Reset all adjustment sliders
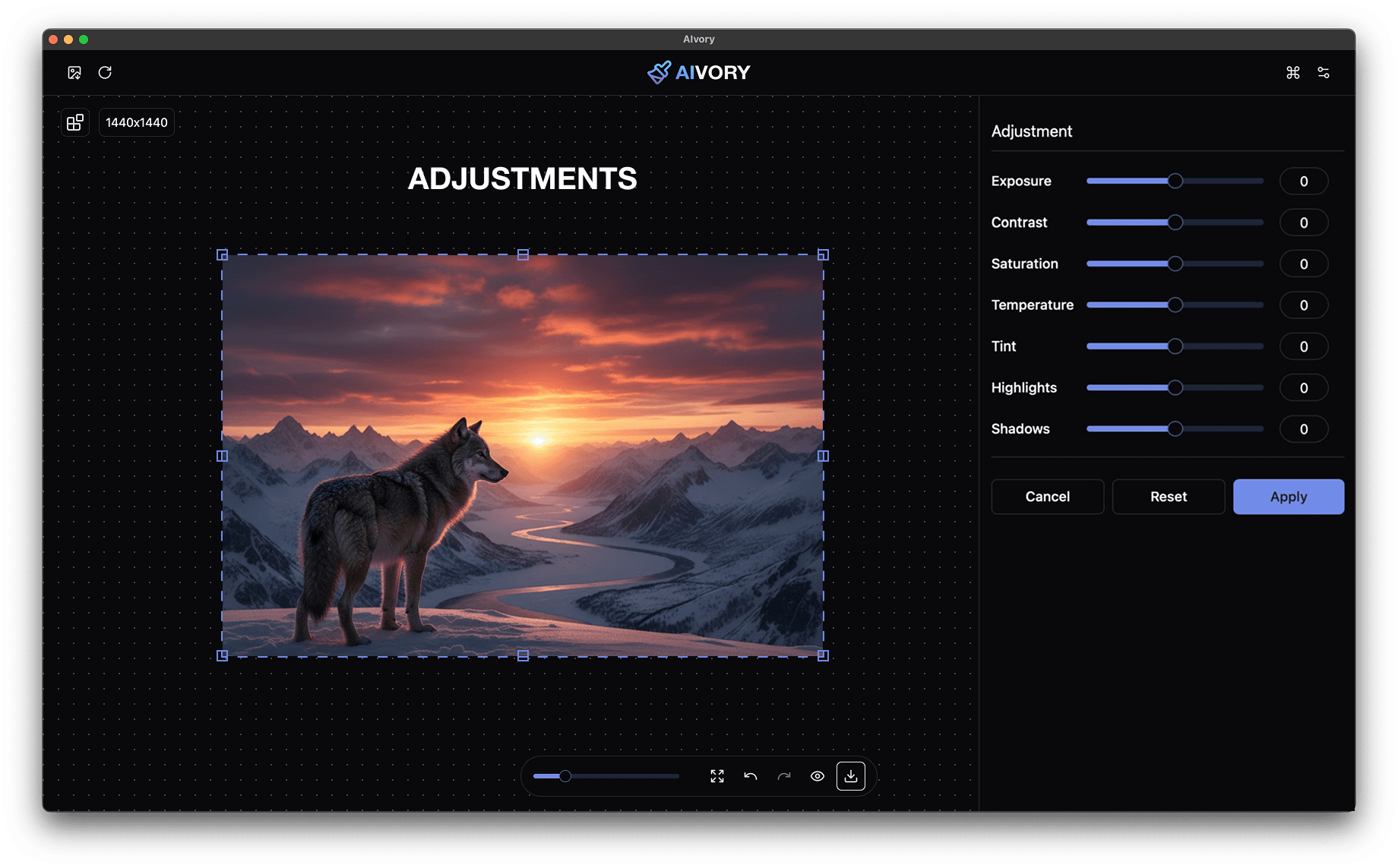Image resolution: width=1398 pixels, height=868 pixels. 1168,497
